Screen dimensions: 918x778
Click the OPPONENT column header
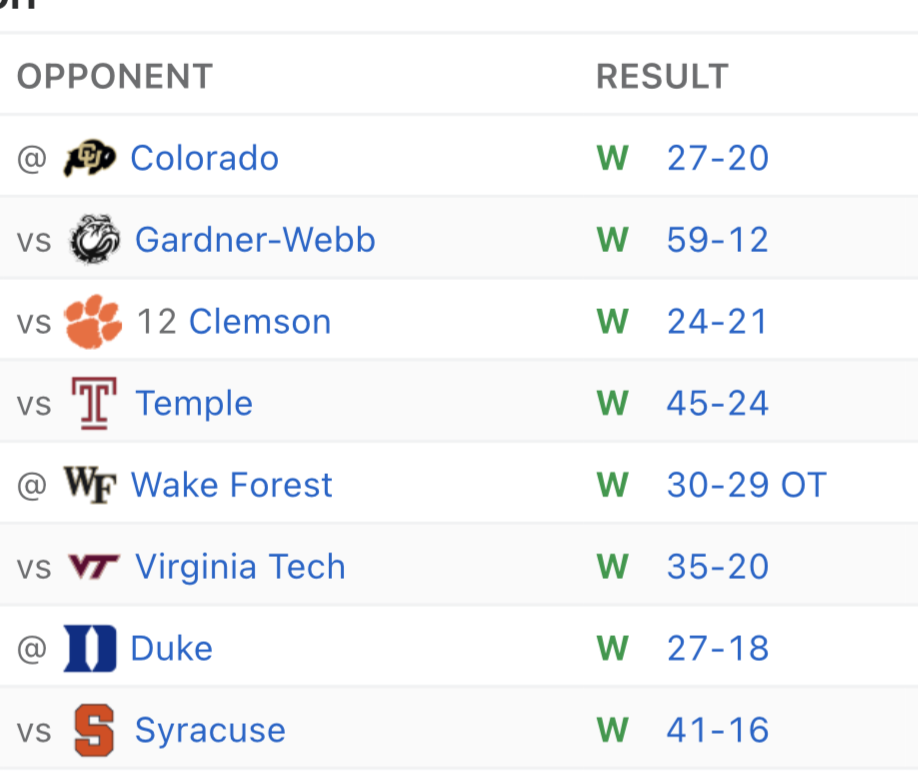point(115,76)
